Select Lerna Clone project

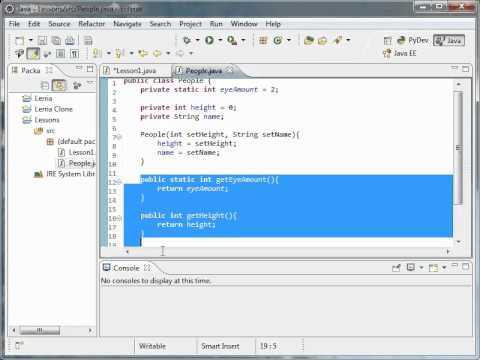pos(47,109)
